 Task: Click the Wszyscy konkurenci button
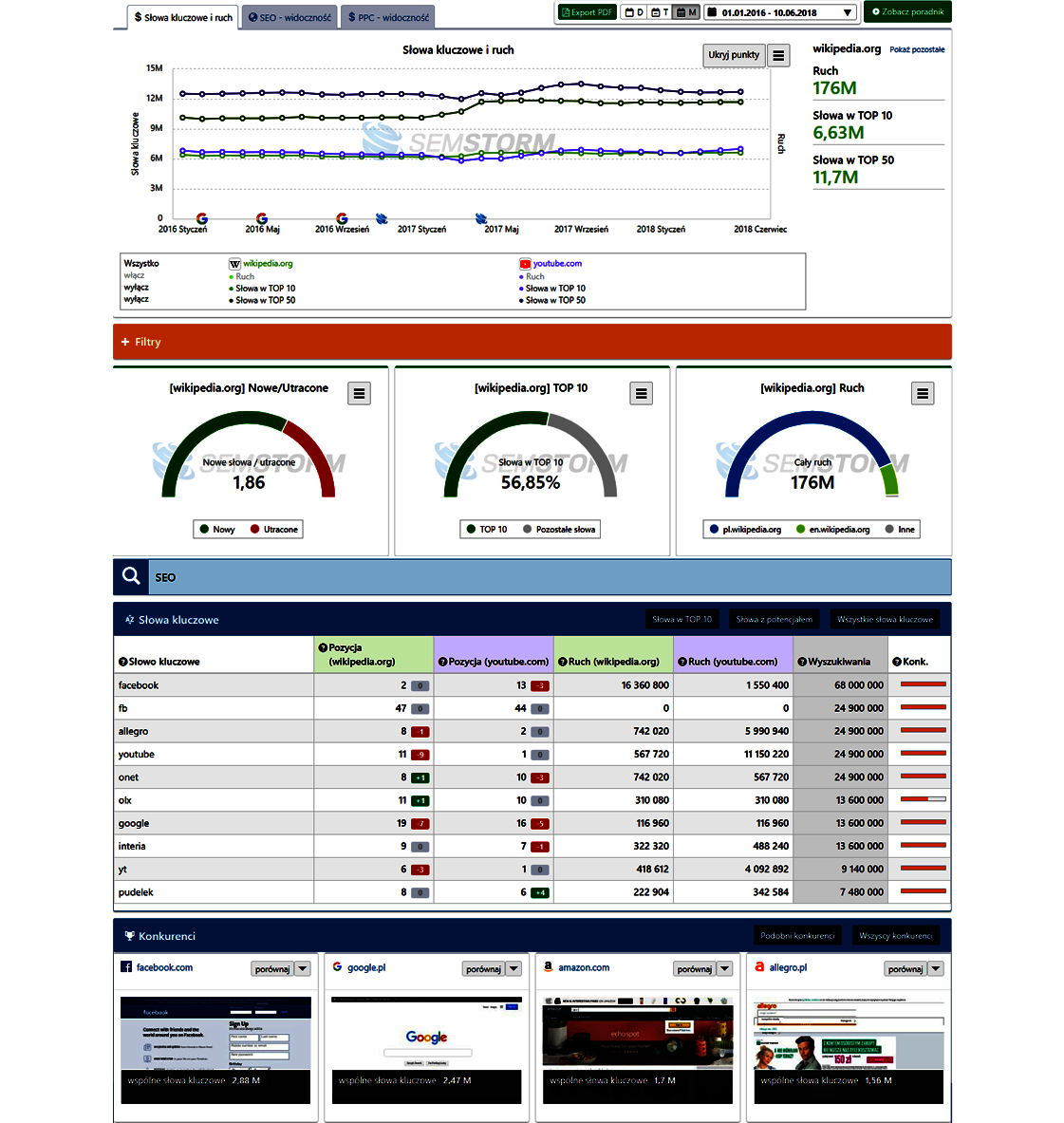click(896, 936)
